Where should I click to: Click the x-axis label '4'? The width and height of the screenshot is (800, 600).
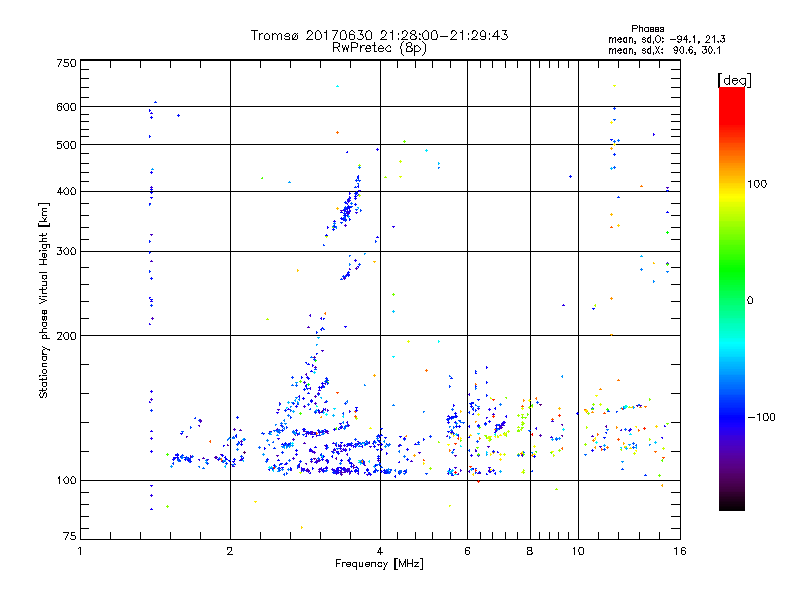coord(380,551)
